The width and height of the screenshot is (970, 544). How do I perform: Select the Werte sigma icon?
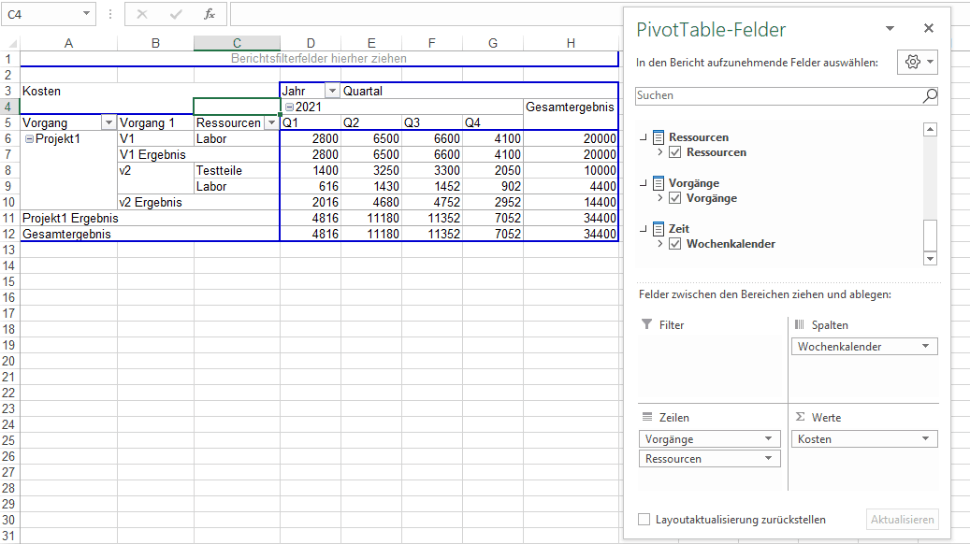coord(800,417)
